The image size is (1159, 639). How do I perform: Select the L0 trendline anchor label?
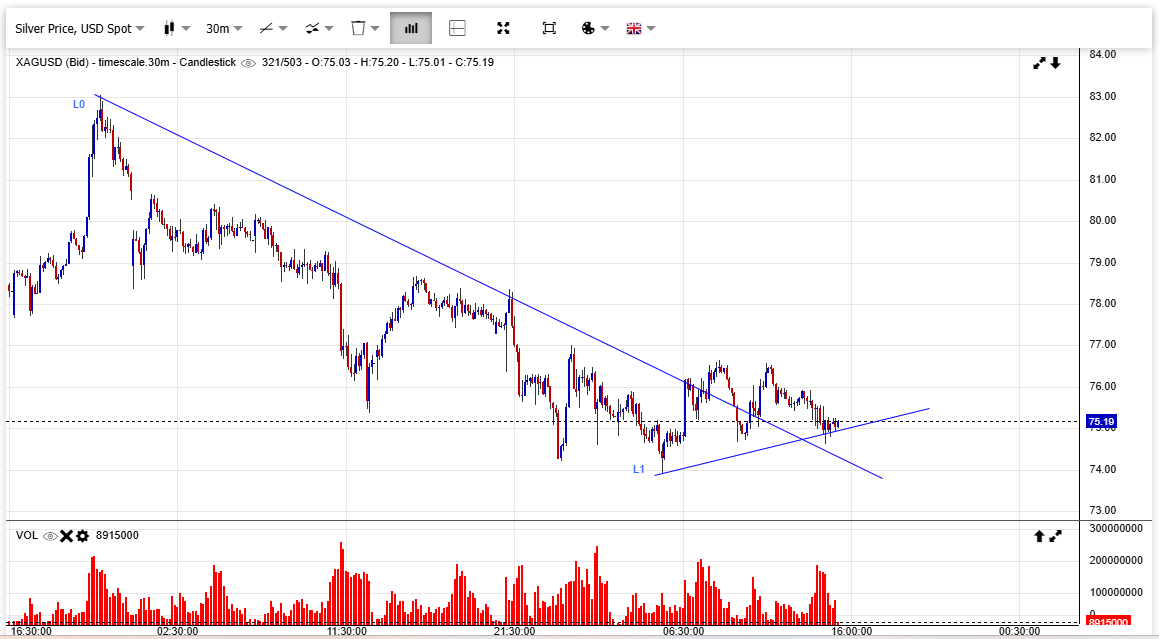tap(78, 104)
